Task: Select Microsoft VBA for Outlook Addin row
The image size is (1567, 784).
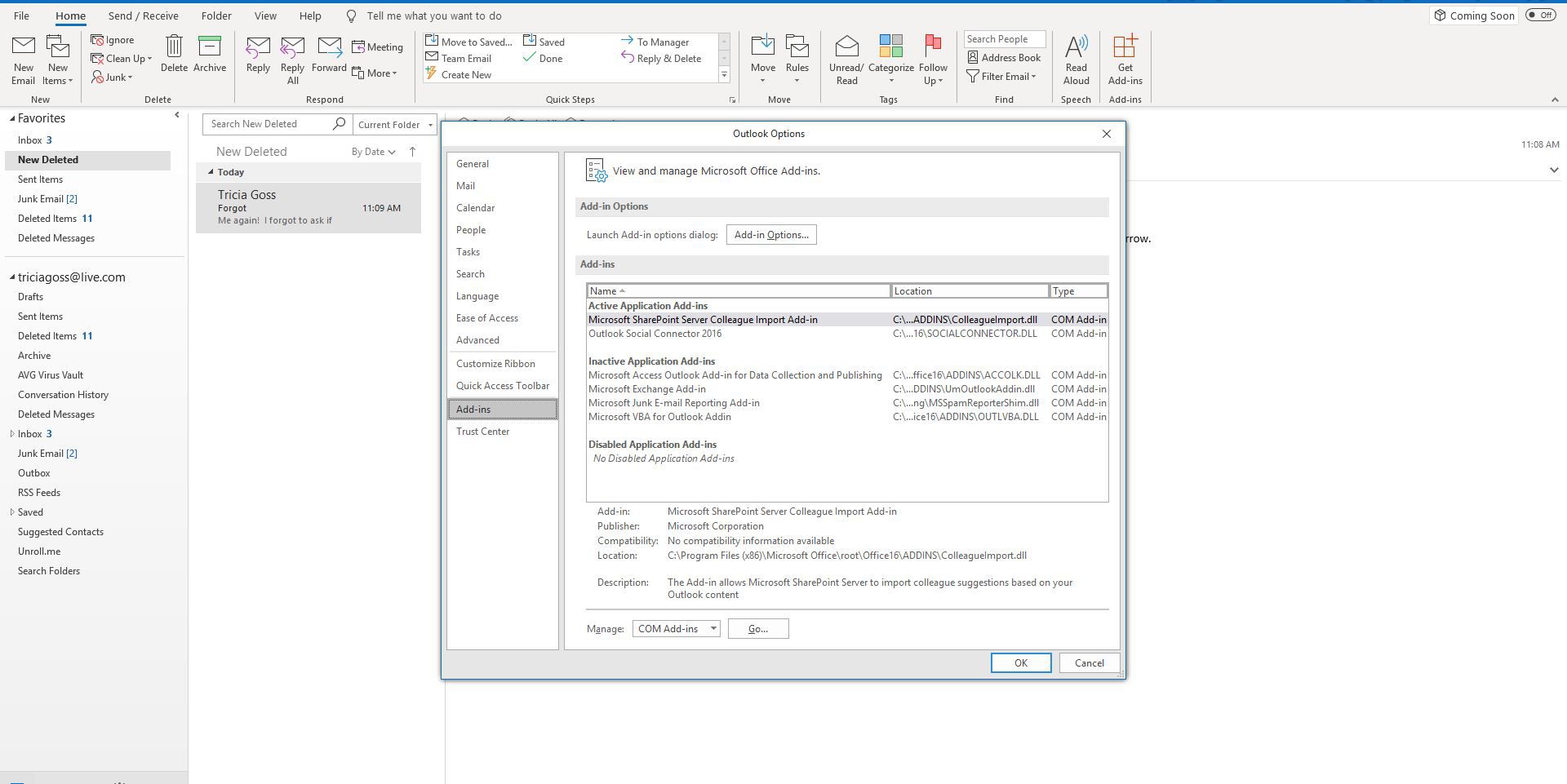Action: tap(847, 417)
